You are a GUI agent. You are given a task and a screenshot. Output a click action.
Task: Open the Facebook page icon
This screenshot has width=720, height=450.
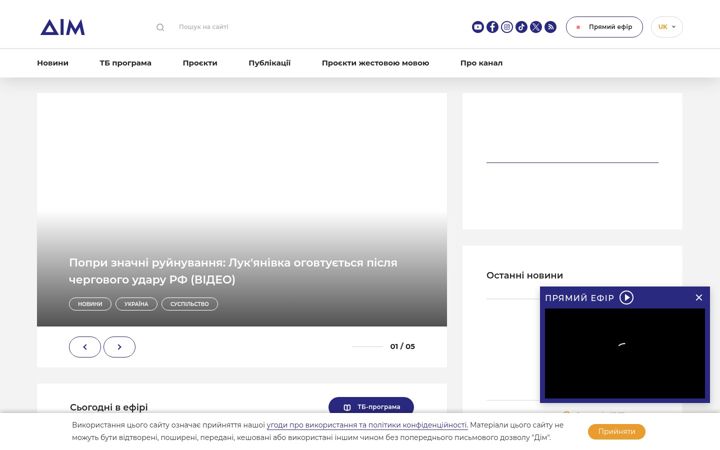[492, 27]
